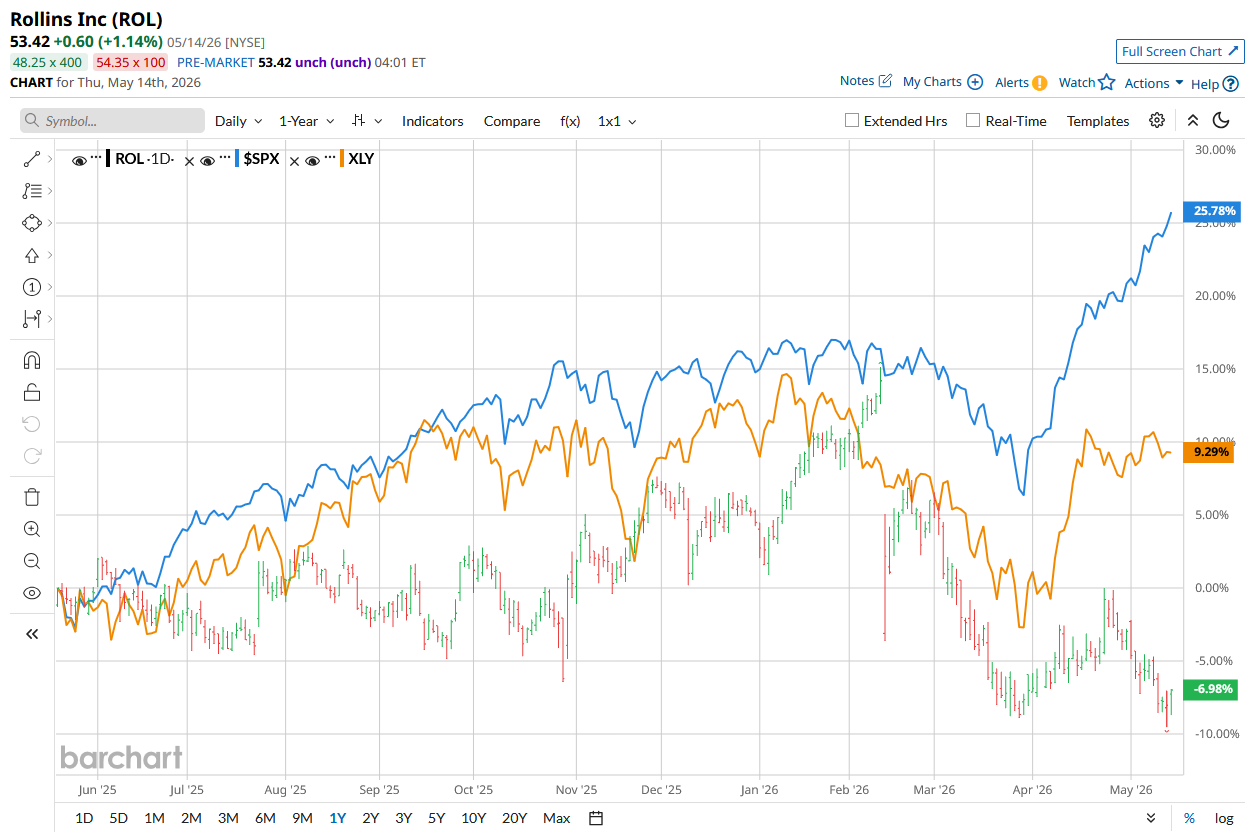Open chart settings gear icon

coord(1157,121)
